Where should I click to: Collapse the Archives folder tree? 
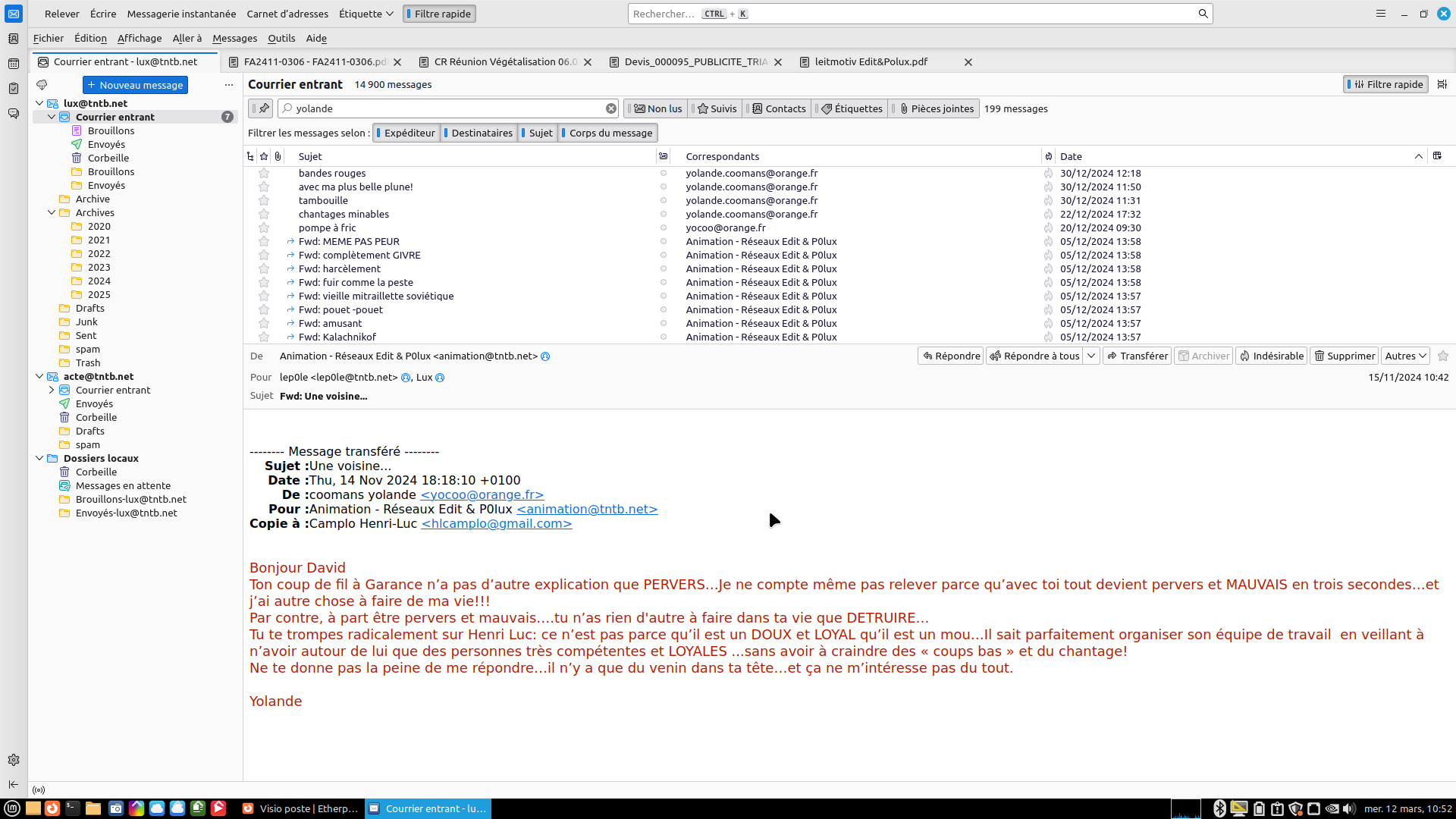click(52, 213)
